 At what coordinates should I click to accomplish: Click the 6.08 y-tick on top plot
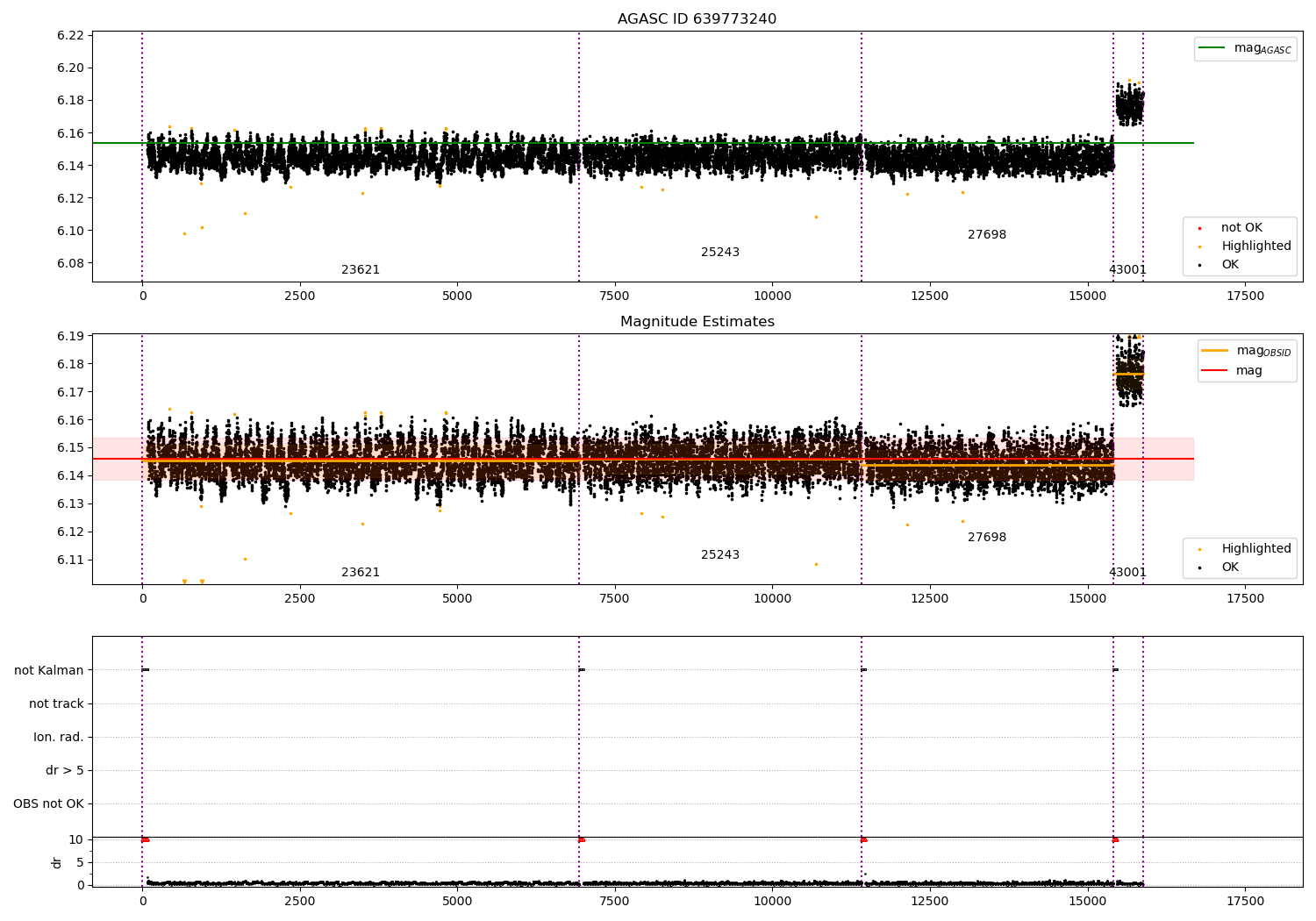click(x=70, y=264)
